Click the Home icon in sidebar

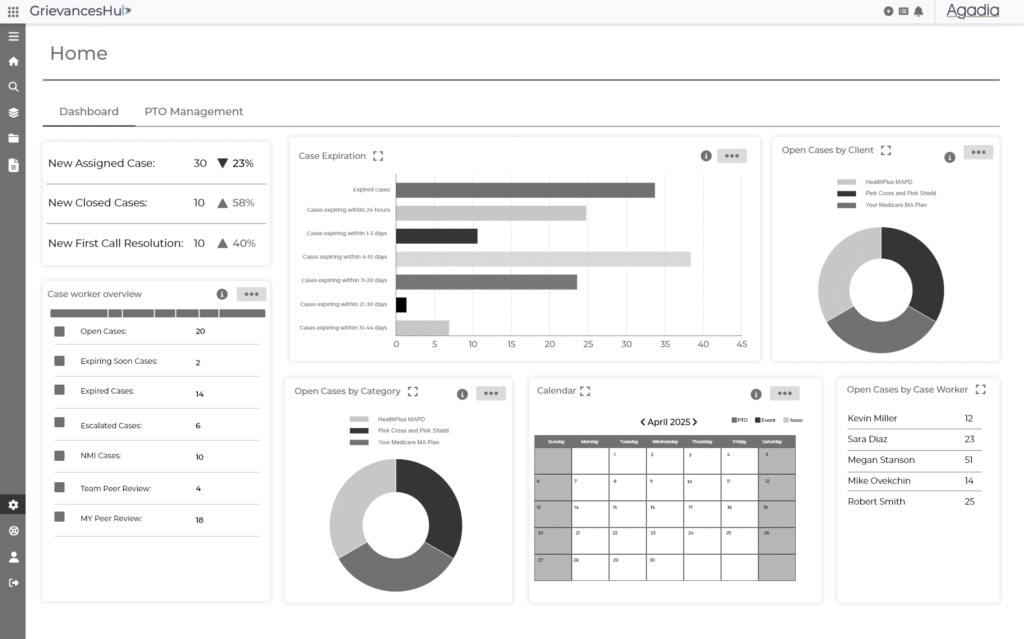[x=13, y=61]
